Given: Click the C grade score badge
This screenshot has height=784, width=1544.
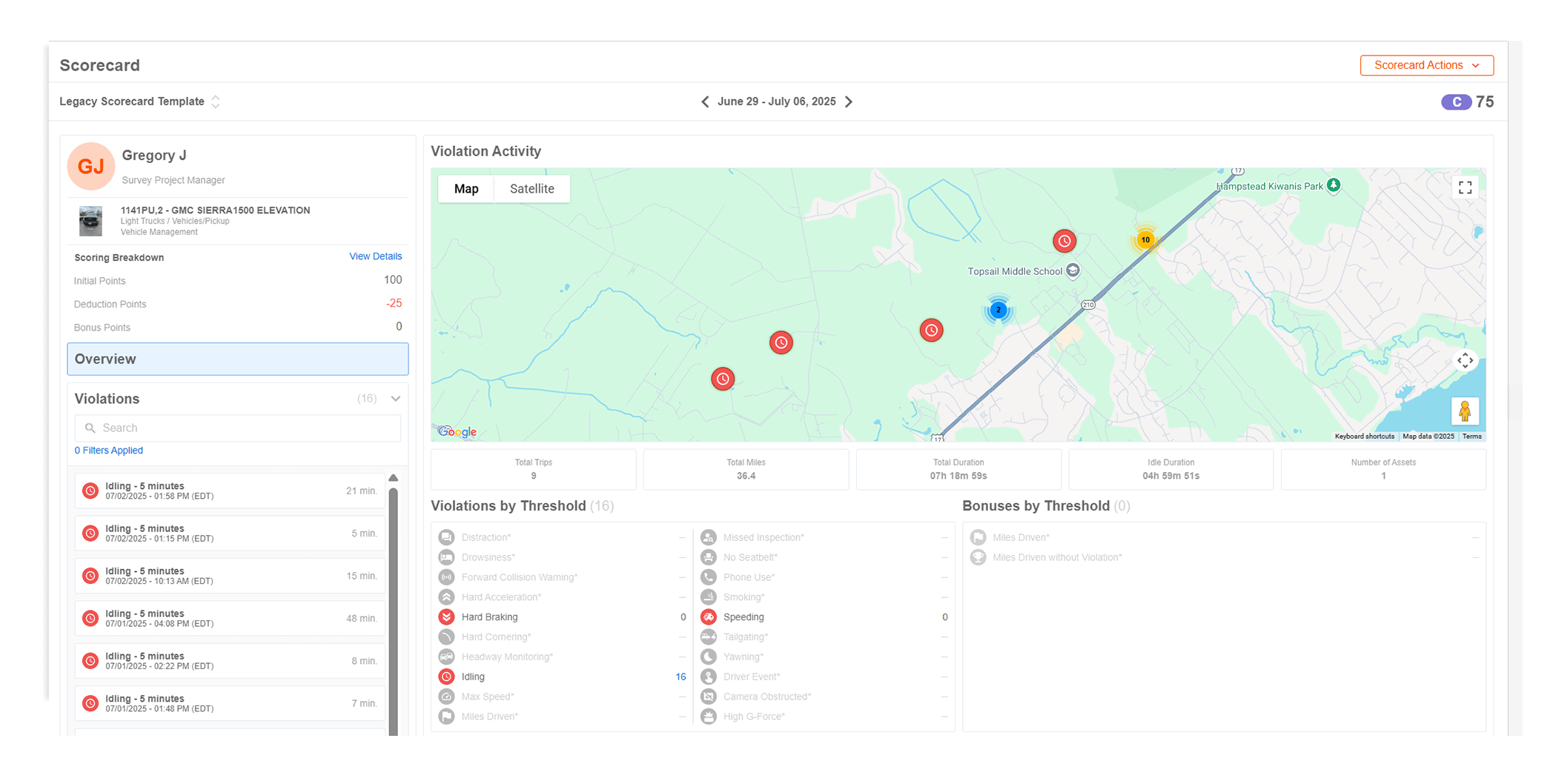Looking at the screenshot, I should [x=1456, y=102].
